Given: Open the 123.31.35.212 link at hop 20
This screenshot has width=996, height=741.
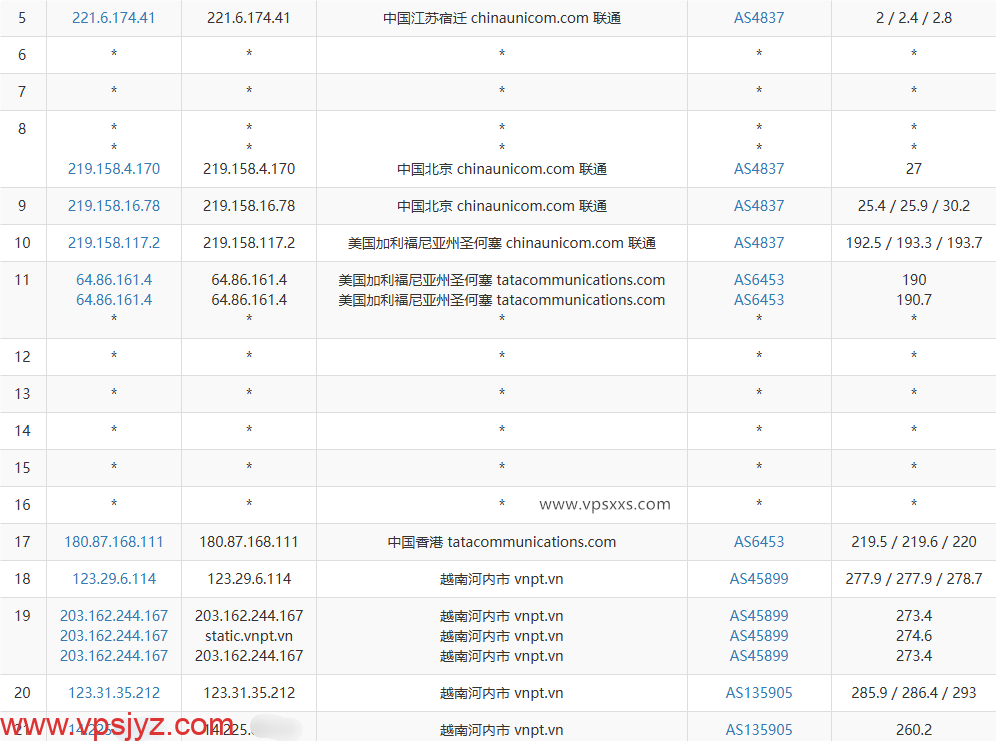Looking at the screenshot, I should pyautogui.click(x=113, y=692).
